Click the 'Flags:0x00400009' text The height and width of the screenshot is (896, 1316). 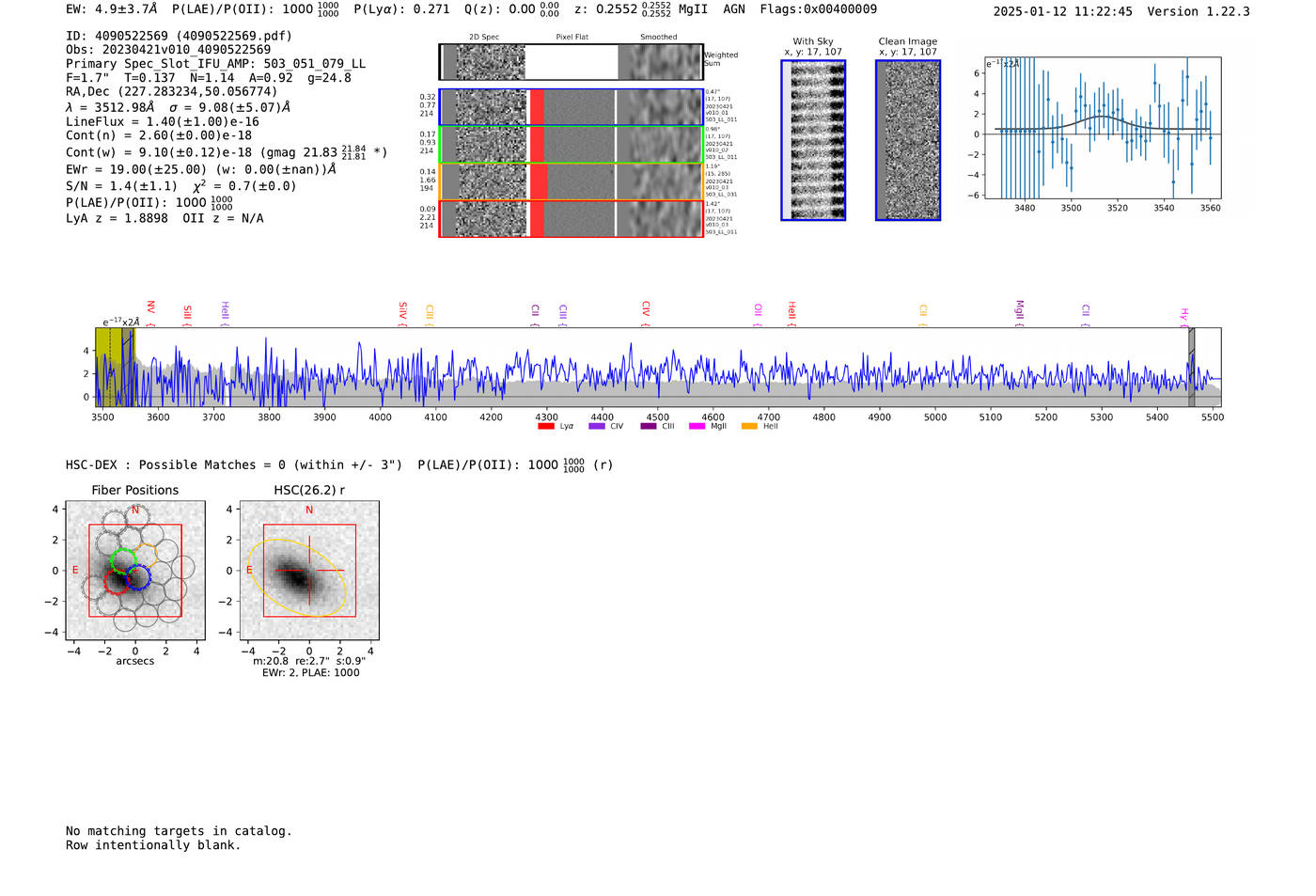click(818, 9)
